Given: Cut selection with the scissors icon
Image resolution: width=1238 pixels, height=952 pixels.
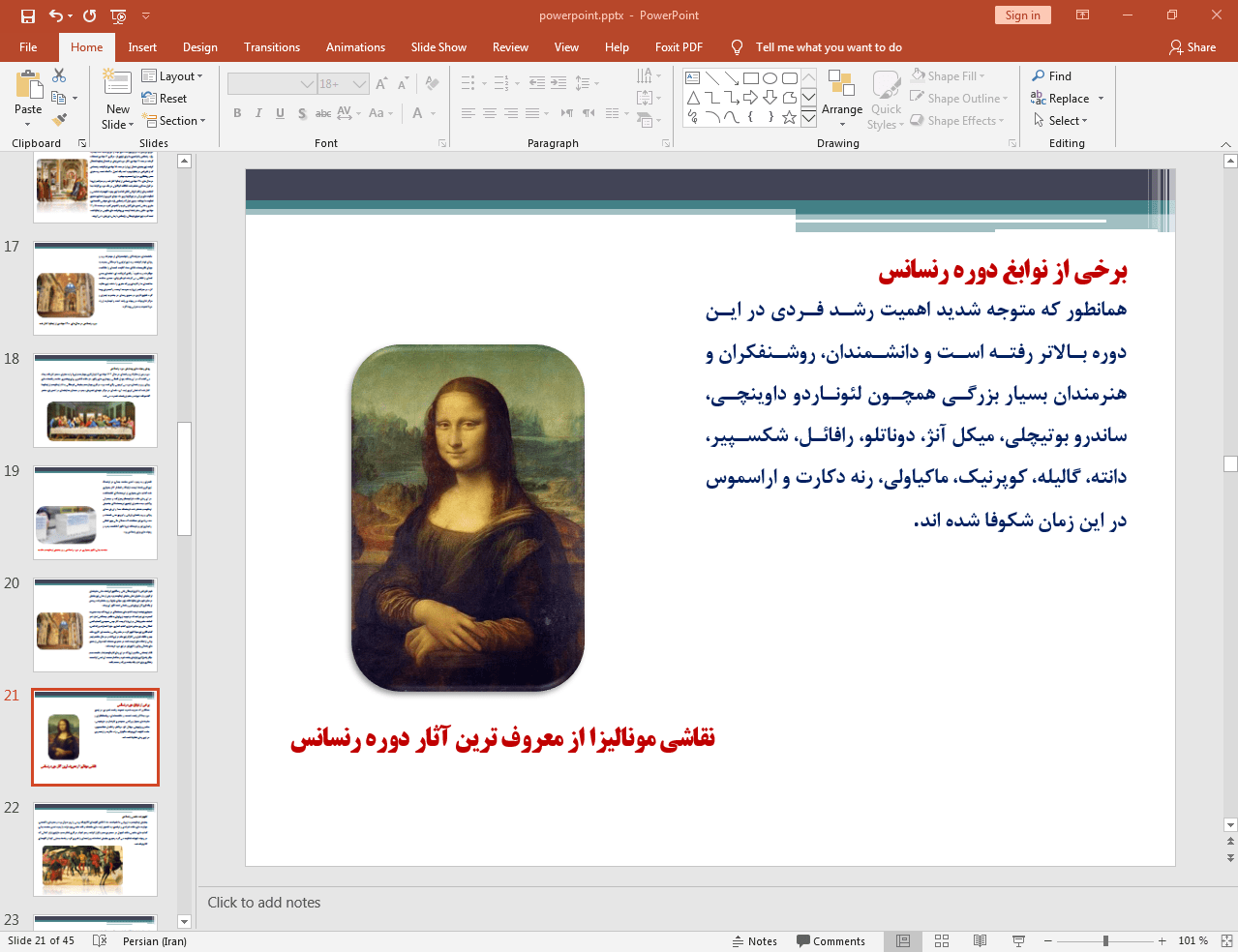Looking at the screenshot, I should click(59, 75).
